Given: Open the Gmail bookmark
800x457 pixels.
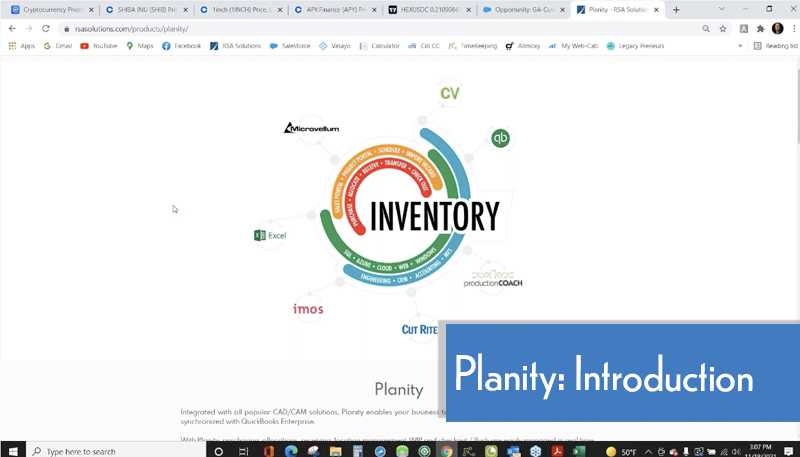Looking at the screenshot, I should tap(58, 46).
